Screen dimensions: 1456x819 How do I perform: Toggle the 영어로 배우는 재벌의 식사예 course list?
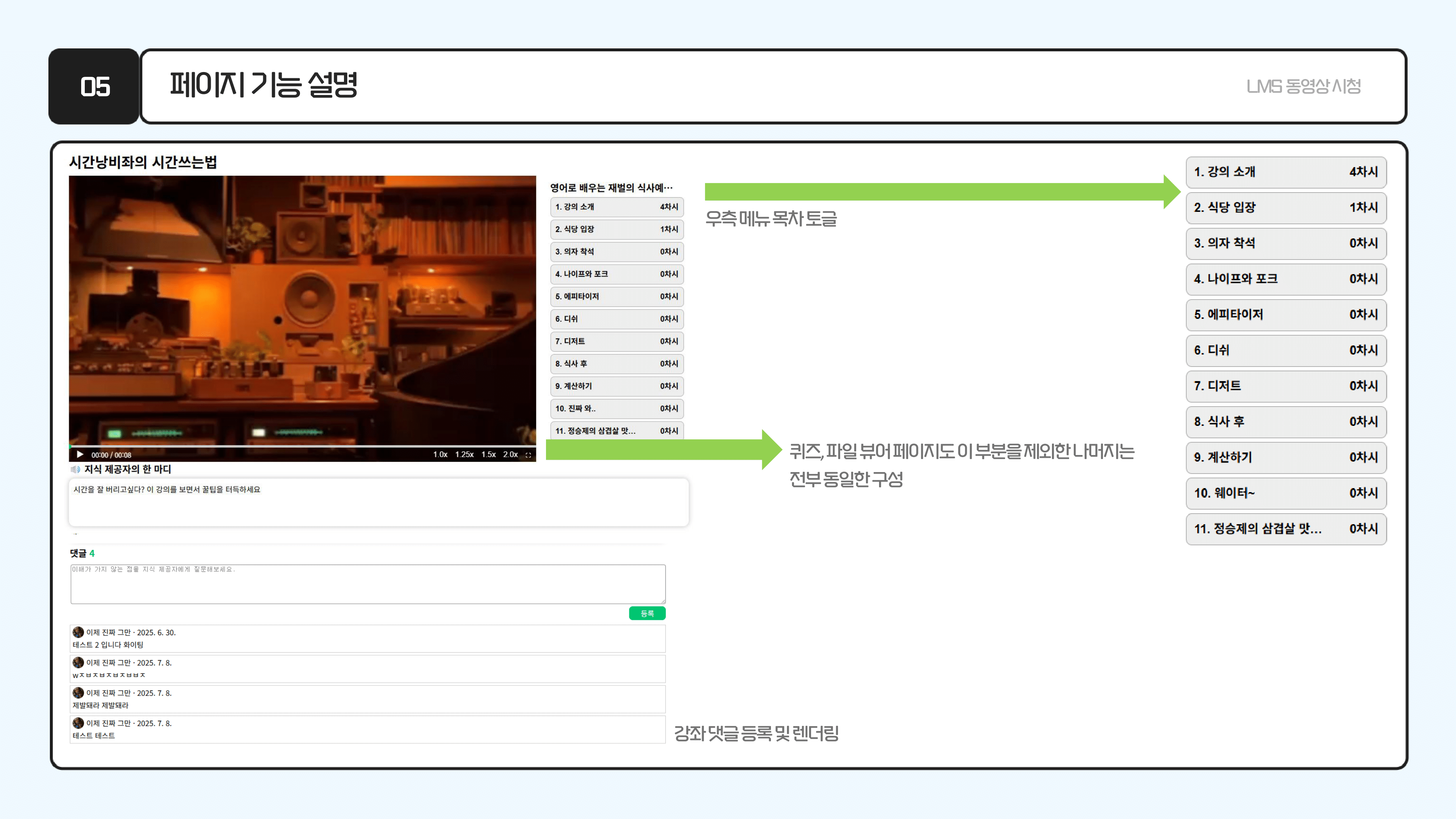coord(611,187)
